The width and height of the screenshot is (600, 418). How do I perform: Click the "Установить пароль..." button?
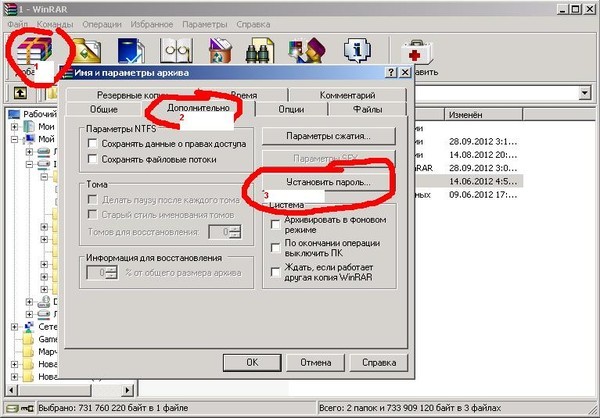[327, 183]
